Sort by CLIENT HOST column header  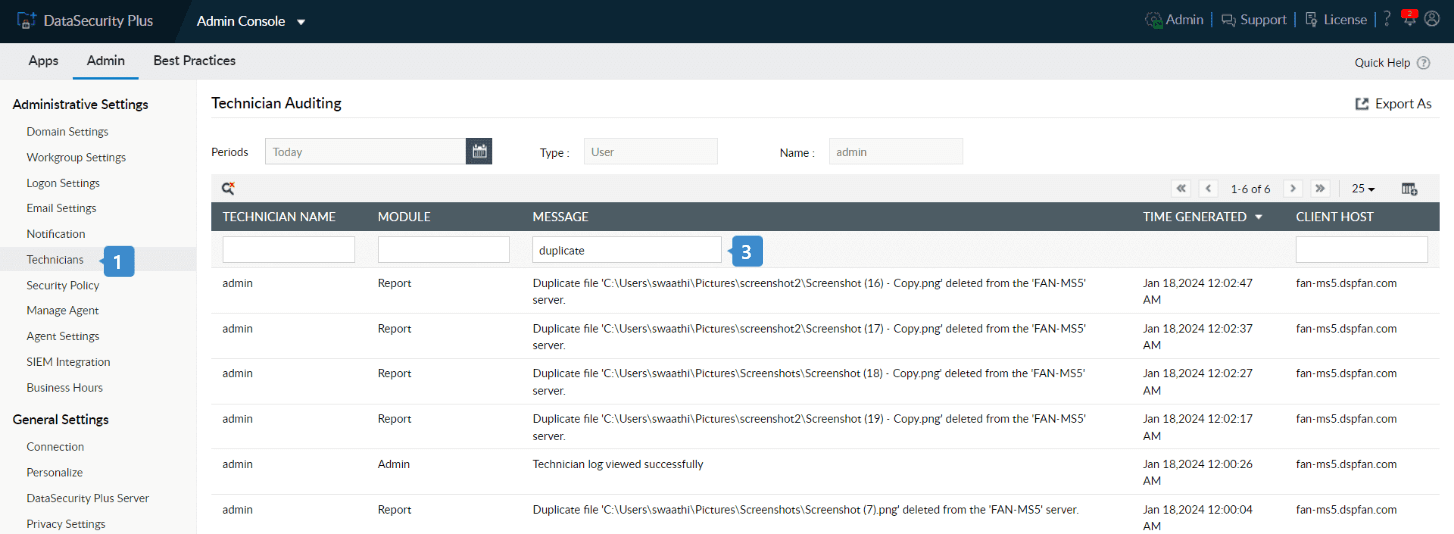click(x=1335, y=217)
